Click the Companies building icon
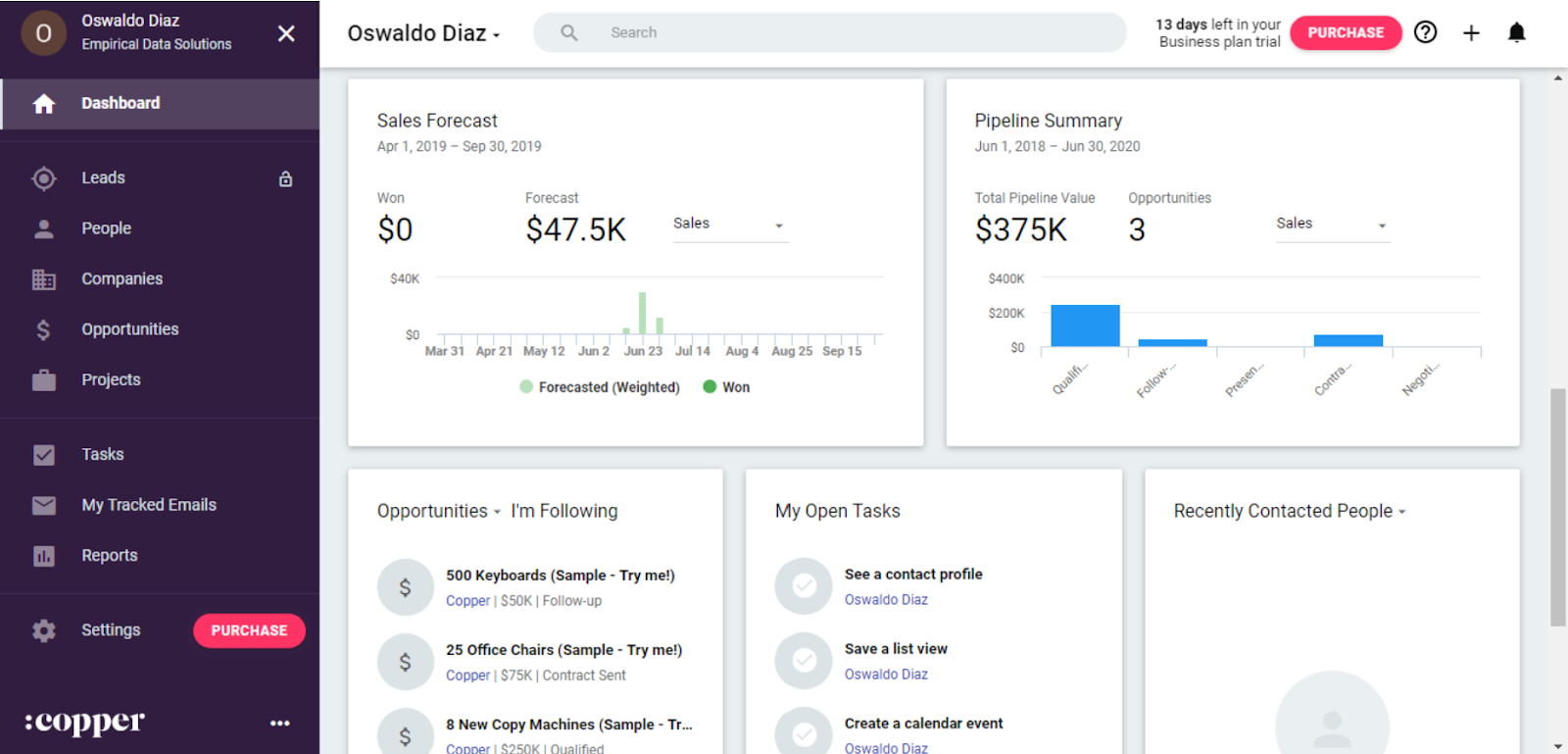The height and width of the screenshot is (754, 1568). (43, 279)
